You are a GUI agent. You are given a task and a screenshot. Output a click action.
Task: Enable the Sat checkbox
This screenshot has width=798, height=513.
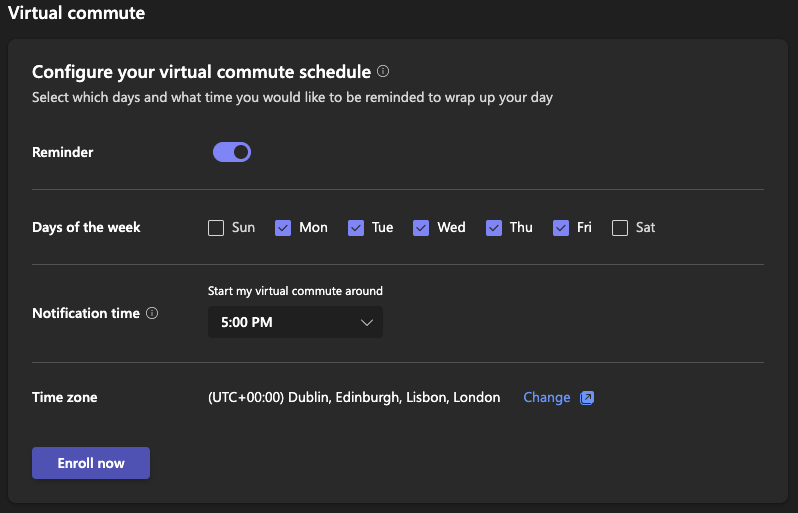pos(620,228)
